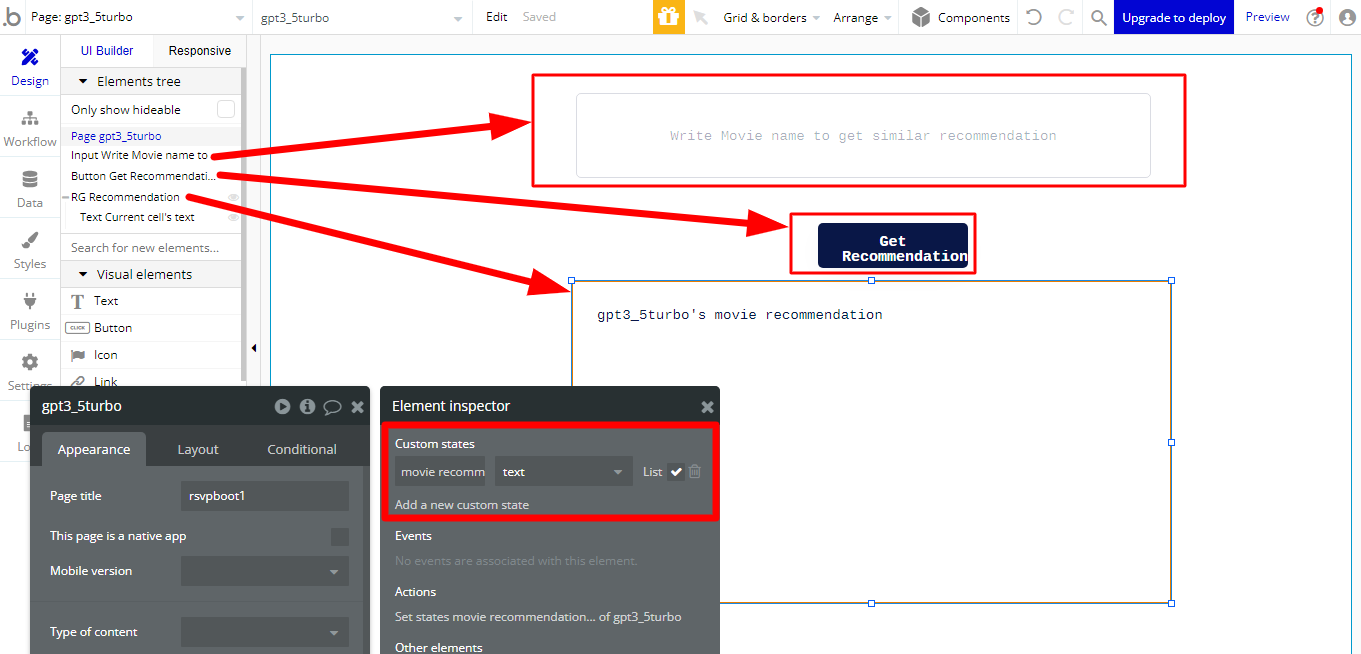Click the orange gift box icon
Image resolution: width=1361 pixels, height=654 pixels.
[x=669, y=17]
